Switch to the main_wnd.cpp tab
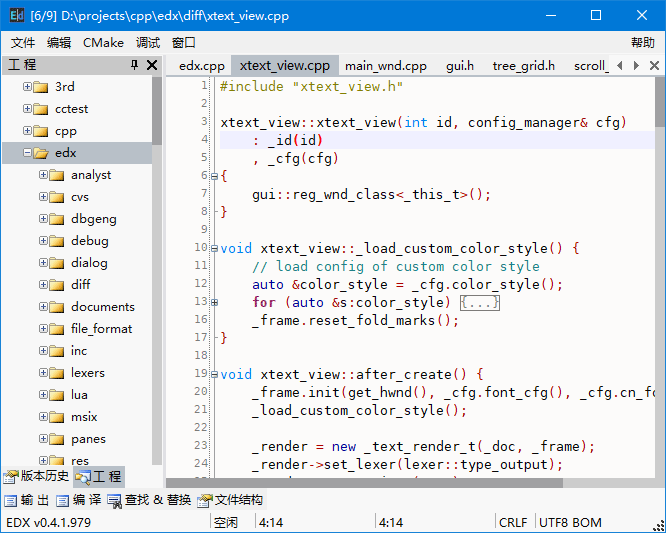Viewport: 666px width, 533px height. pyautogui.click(x=386, y=66)
